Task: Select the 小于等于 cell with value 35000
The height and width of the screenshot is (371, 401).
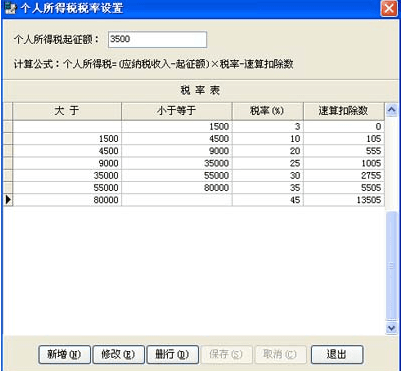Action: [x=177, y=163]
